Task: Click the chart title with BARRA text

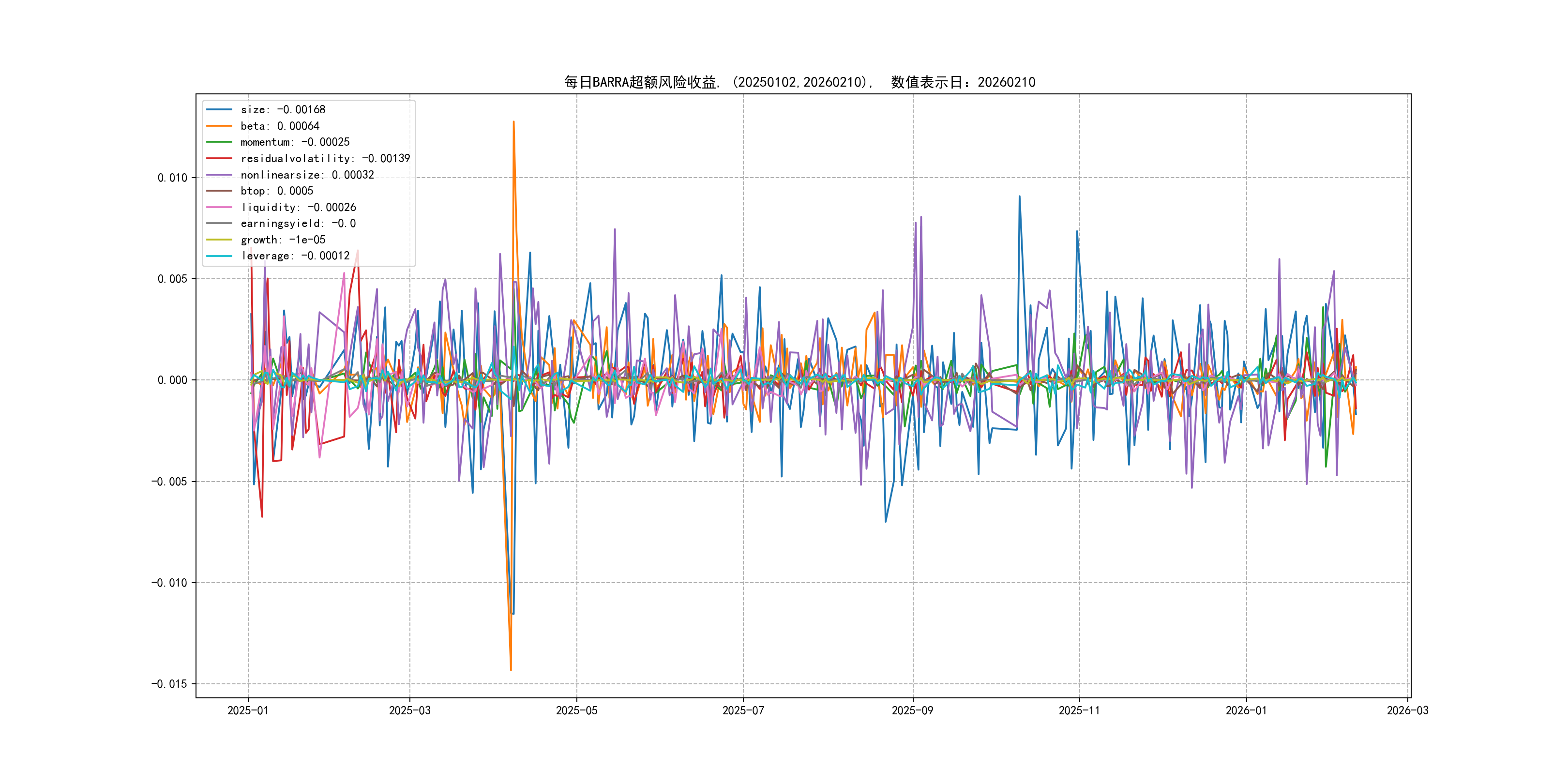Action: [x=799, y=82]
